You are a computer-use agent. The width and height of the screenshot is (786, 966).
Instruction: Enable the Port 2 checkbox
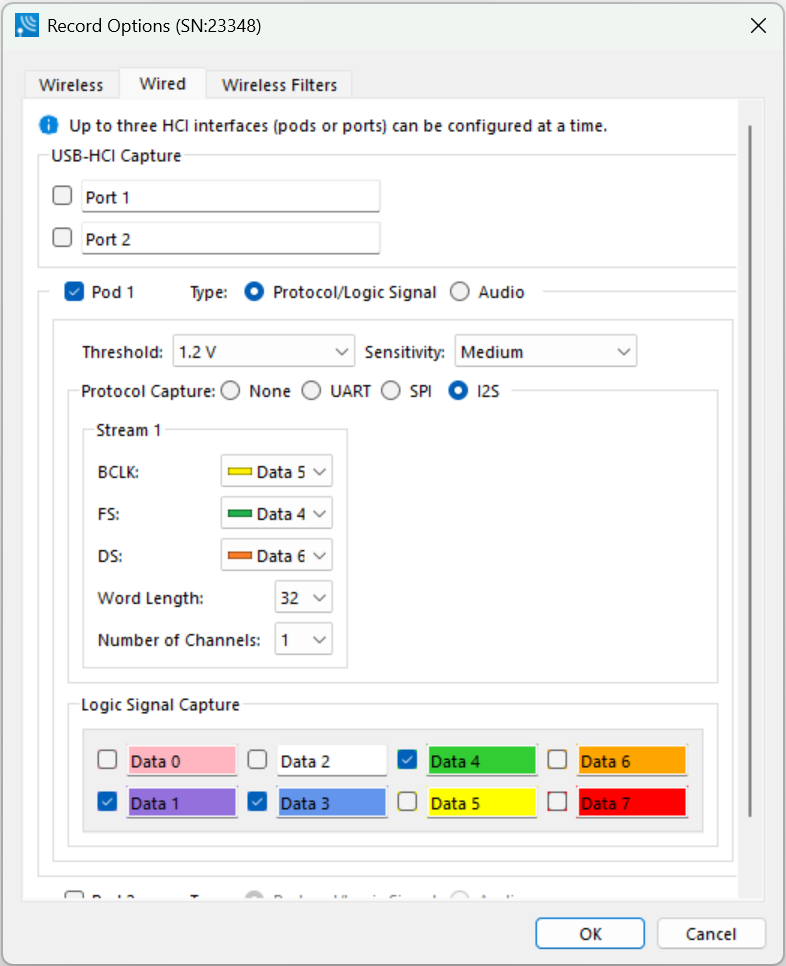pos(62,237)
